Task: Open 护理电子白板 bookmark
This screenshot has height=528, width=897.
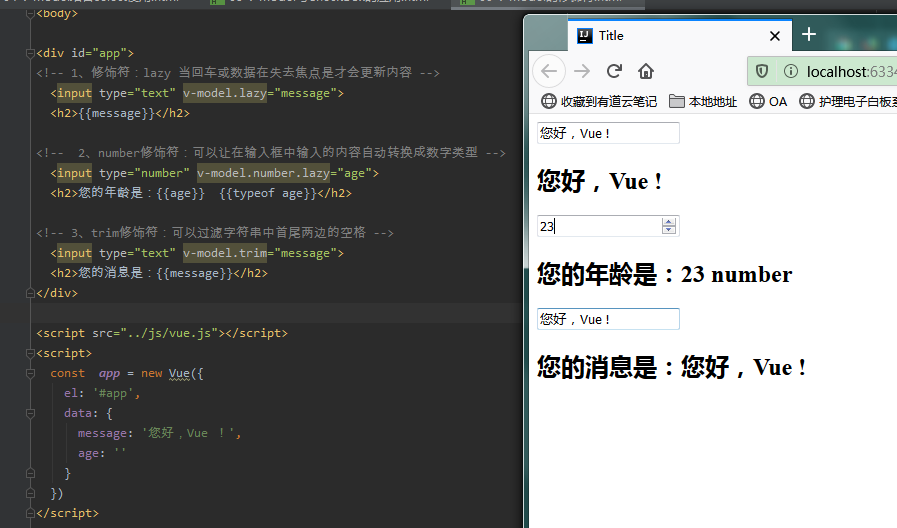Action: 848,102
